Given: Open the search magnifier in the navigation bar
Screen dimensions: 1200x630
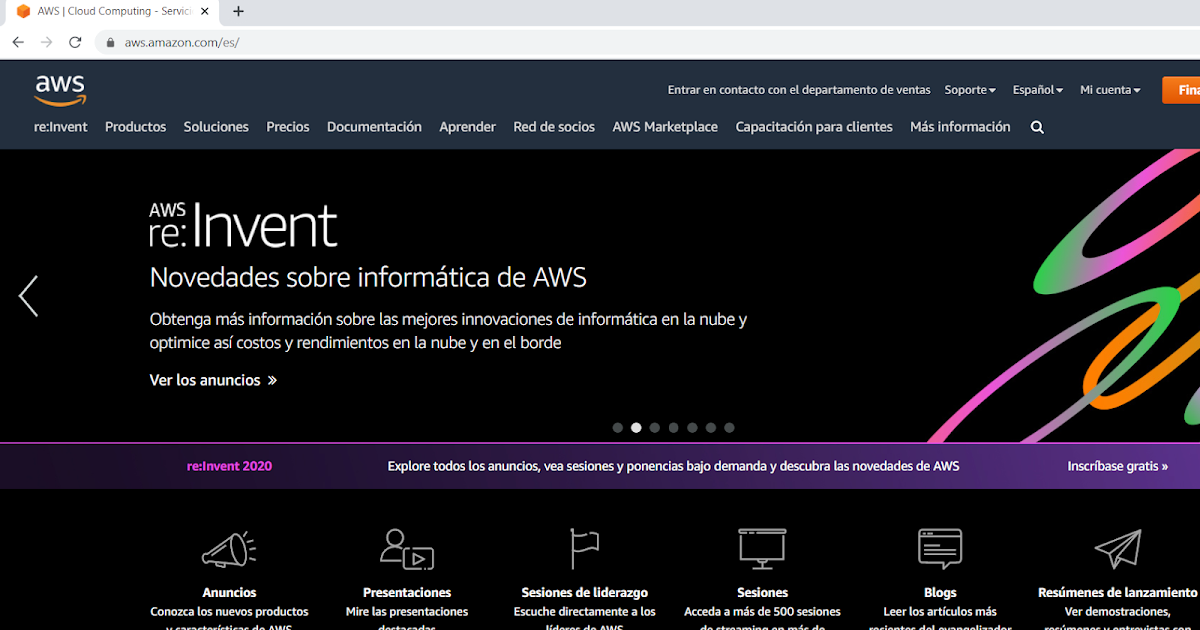Looking at the screenshot, I should tap(1037, 127).
